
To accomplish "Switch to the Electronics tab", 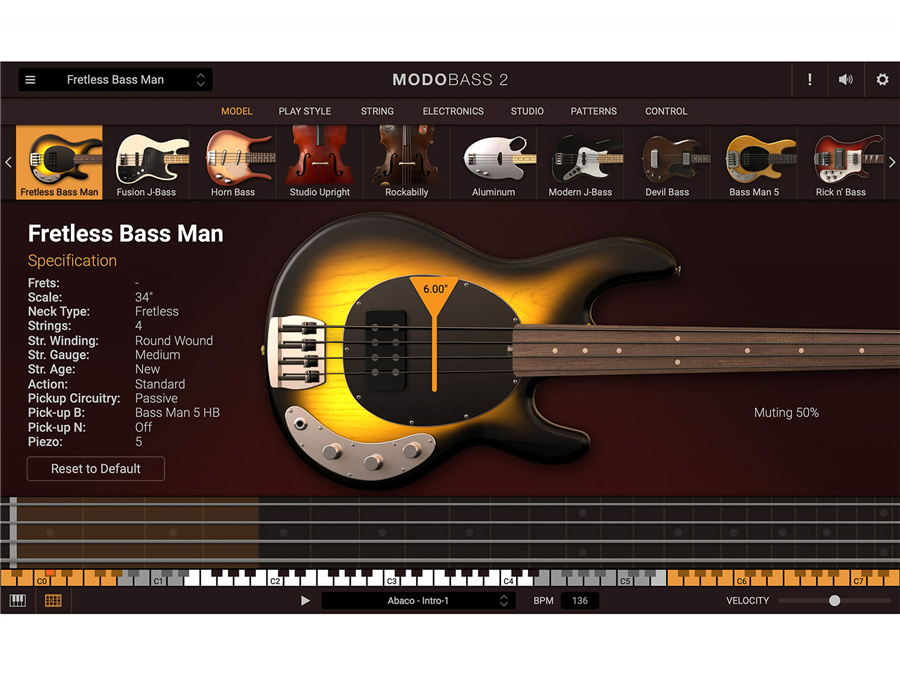I will click(453, 111).
